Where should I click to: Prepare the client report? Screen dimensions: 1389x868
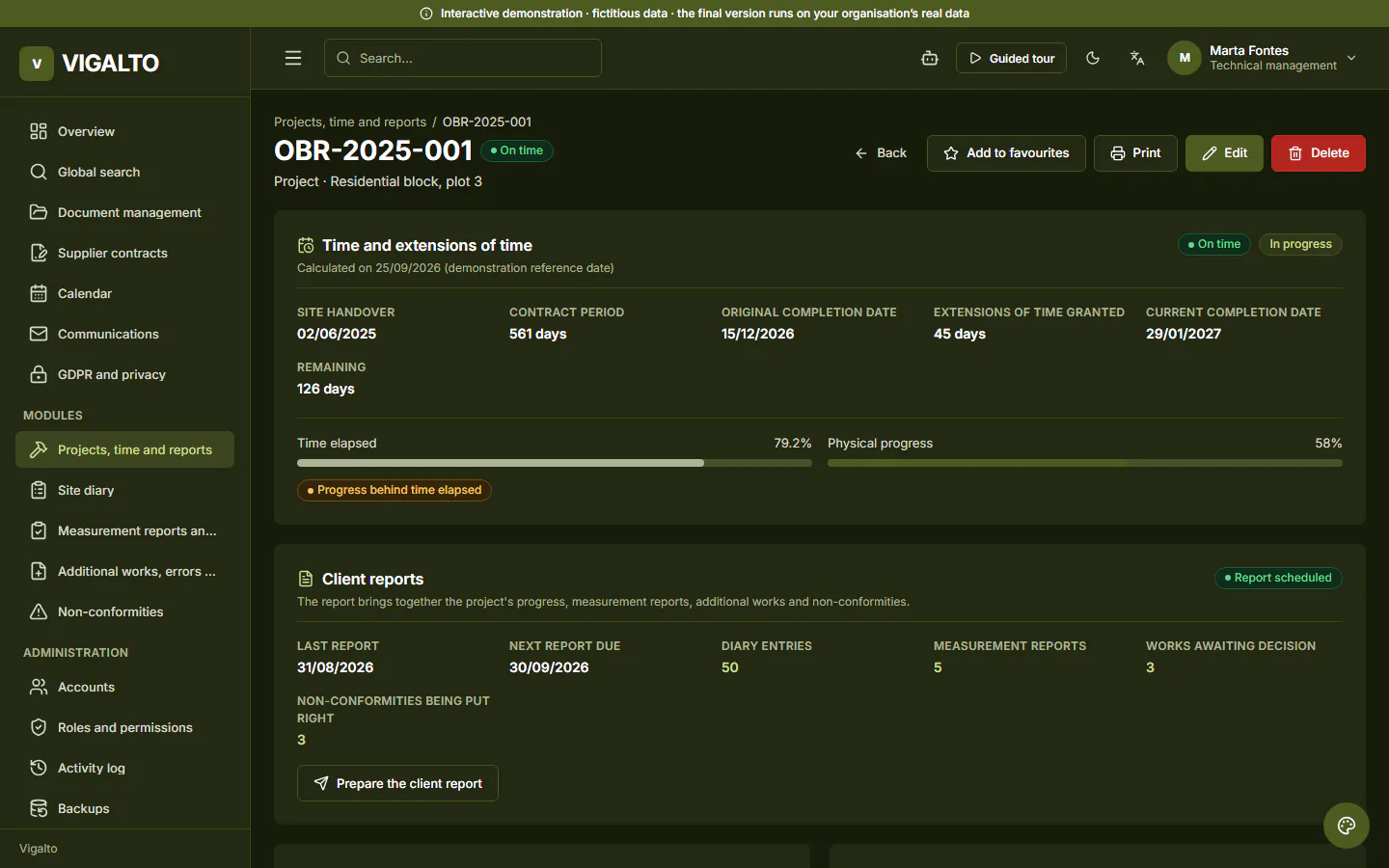point(397,783)
